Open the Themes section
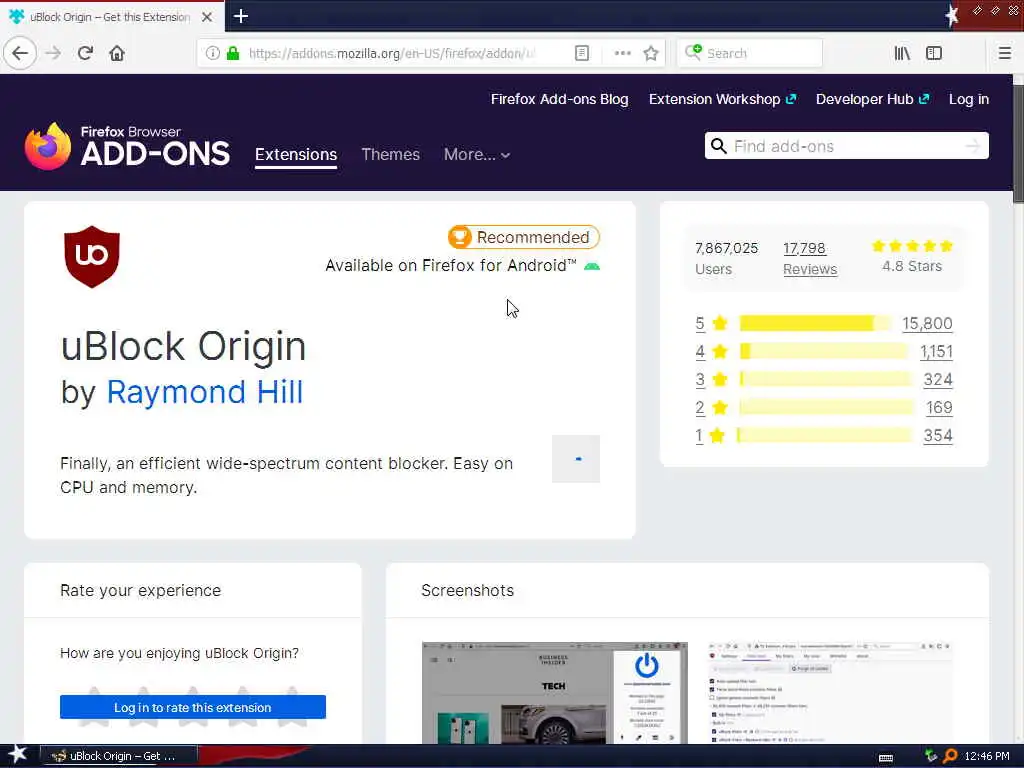The width and height of the screenshot is (1024, 768). click(x=391, y=154)
